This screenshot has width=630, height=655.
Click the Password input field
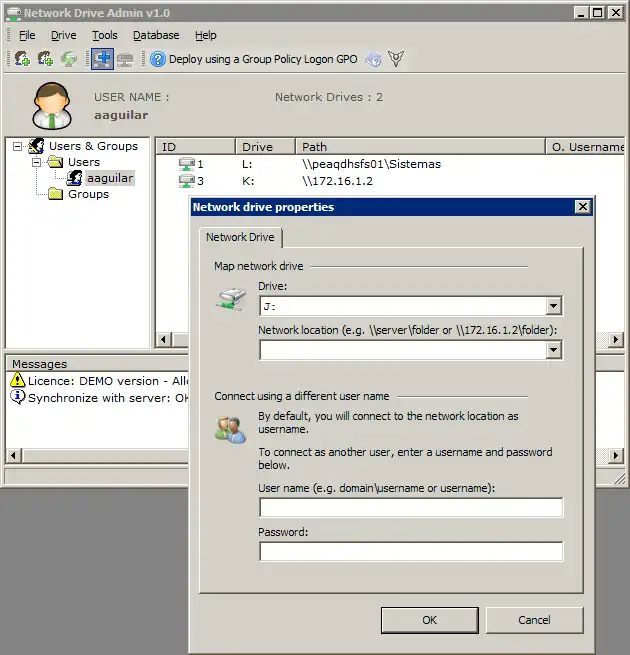click(x=411, y=551)
